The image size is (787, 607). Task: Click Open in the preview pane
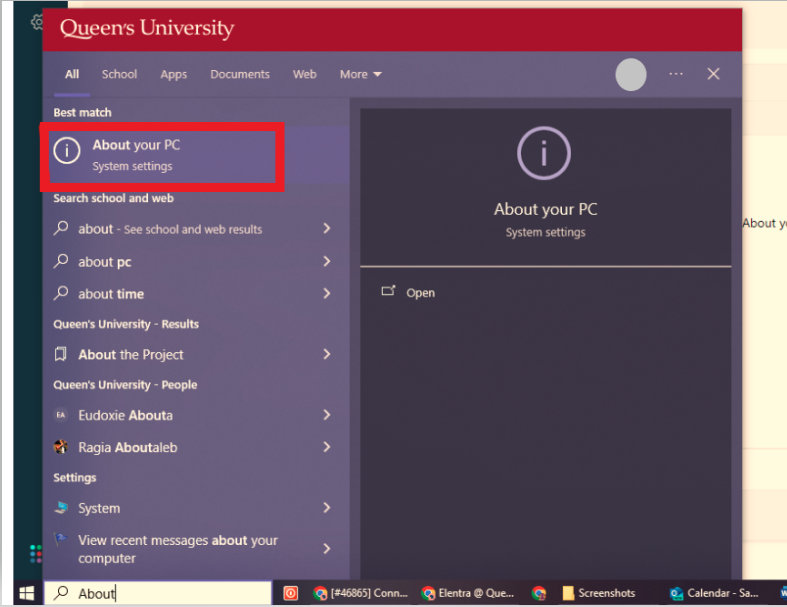420,293
